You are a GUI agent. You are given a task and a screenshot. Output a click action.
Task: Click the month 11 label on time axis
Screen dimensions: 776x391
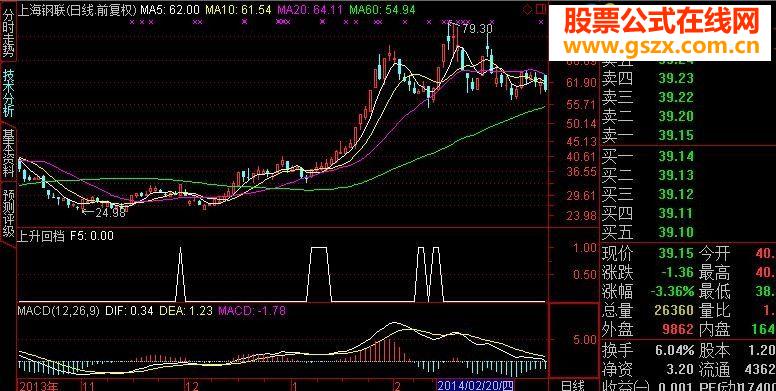88,385
